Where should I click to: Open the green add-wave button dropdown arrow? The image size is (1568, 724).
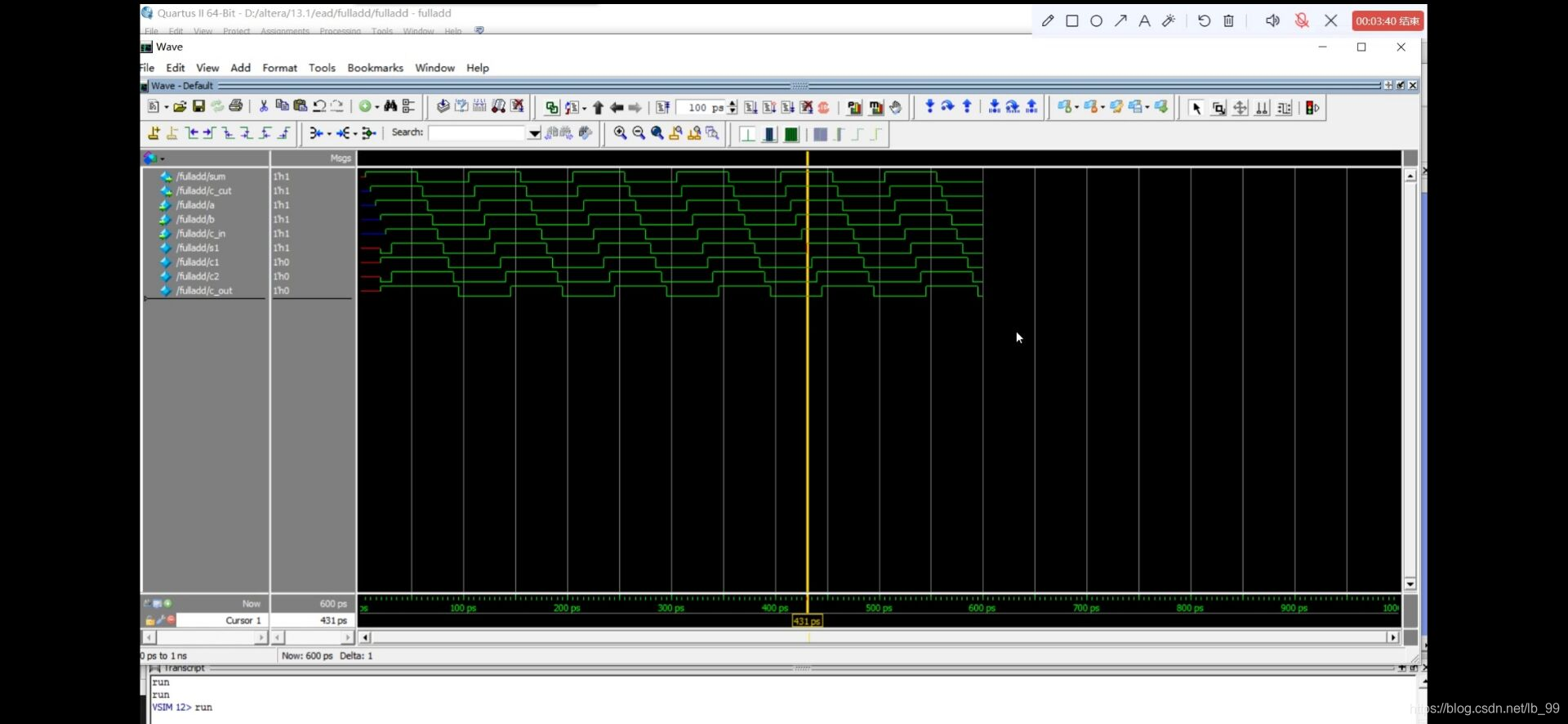click(x=376, y=107)
